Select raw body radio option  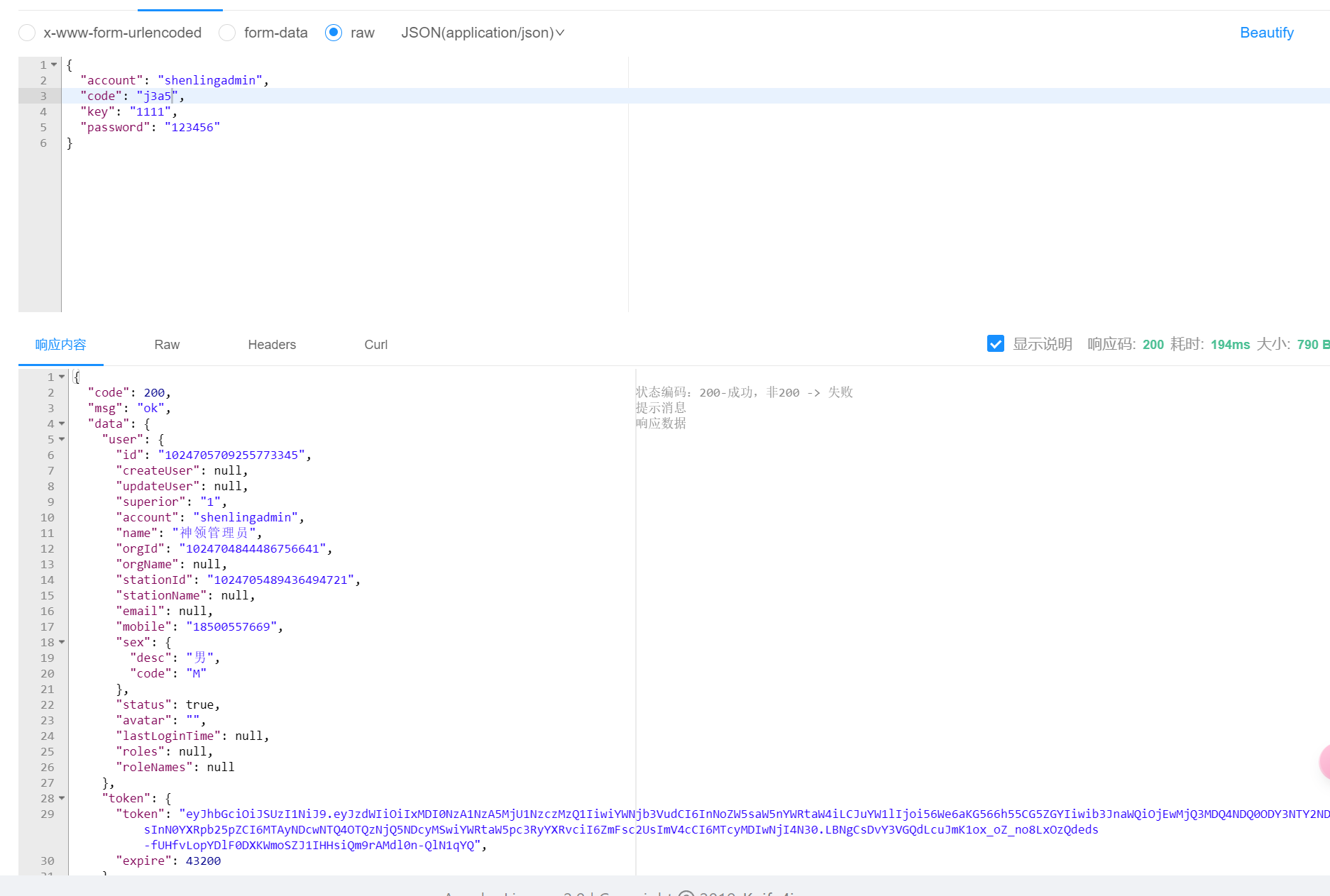click(334, 33)
